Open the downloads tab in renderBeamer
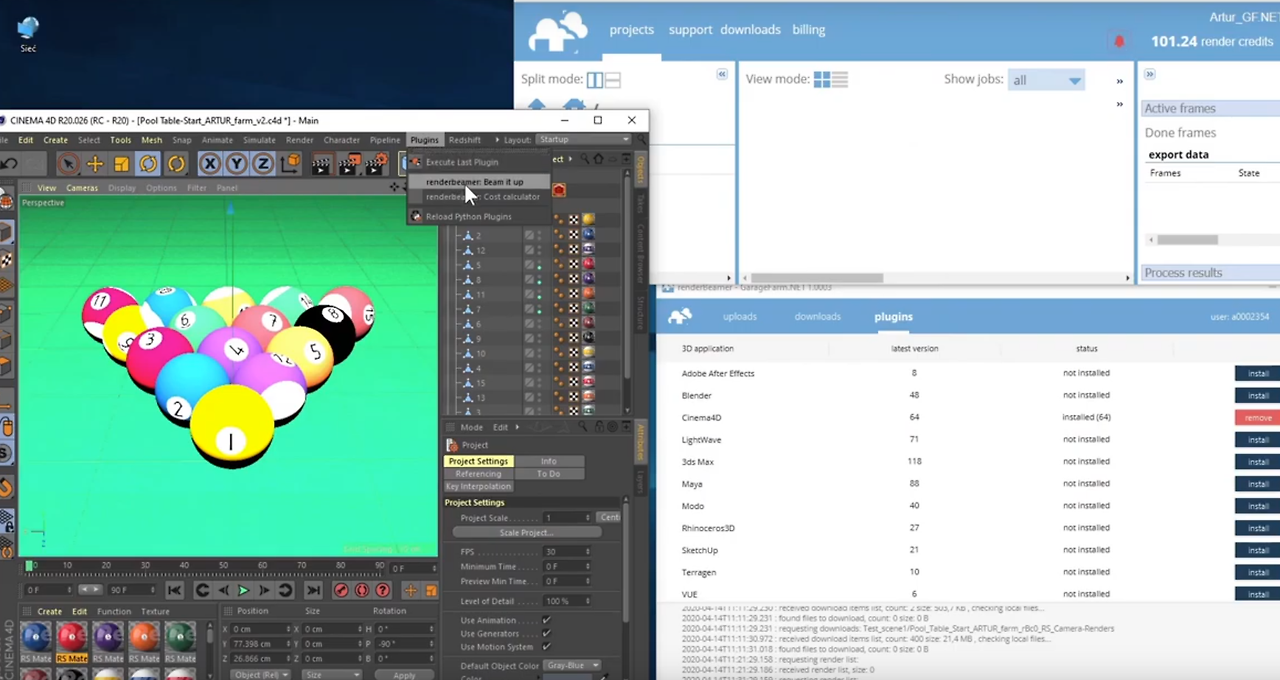The width and height of the screenshot is (1280, 680). point(817,317)
